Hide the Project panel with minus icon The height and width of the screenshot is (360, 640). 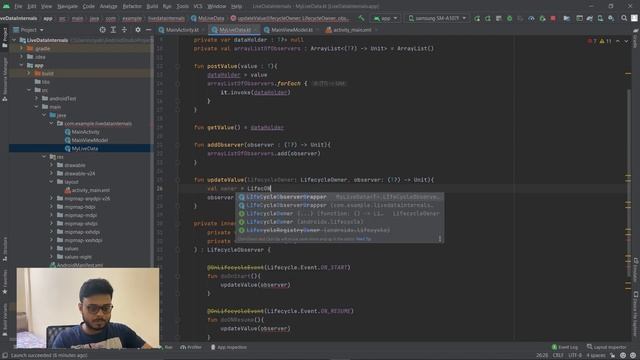click(149, 30)
